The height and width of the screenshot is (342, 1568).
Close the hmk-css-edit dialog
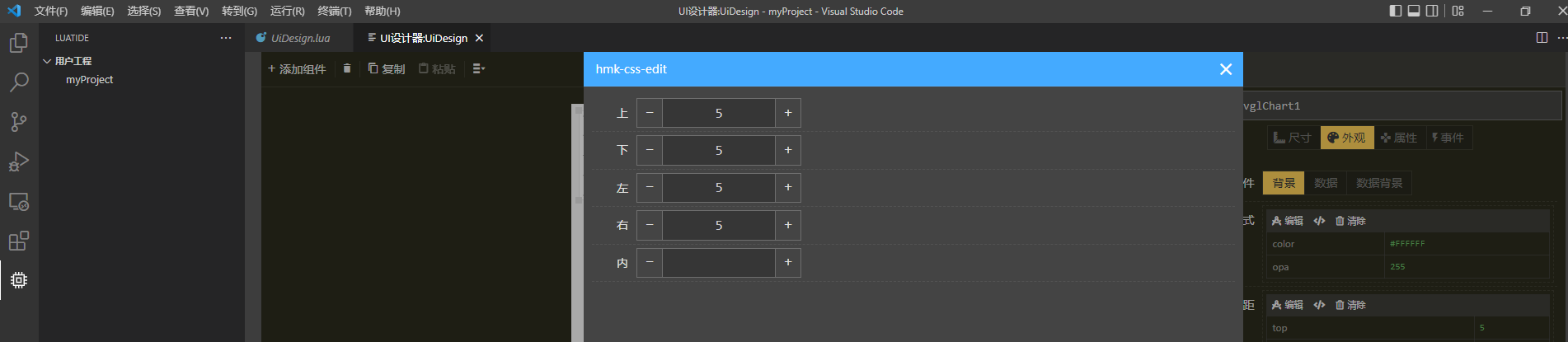coord(1225,69)
